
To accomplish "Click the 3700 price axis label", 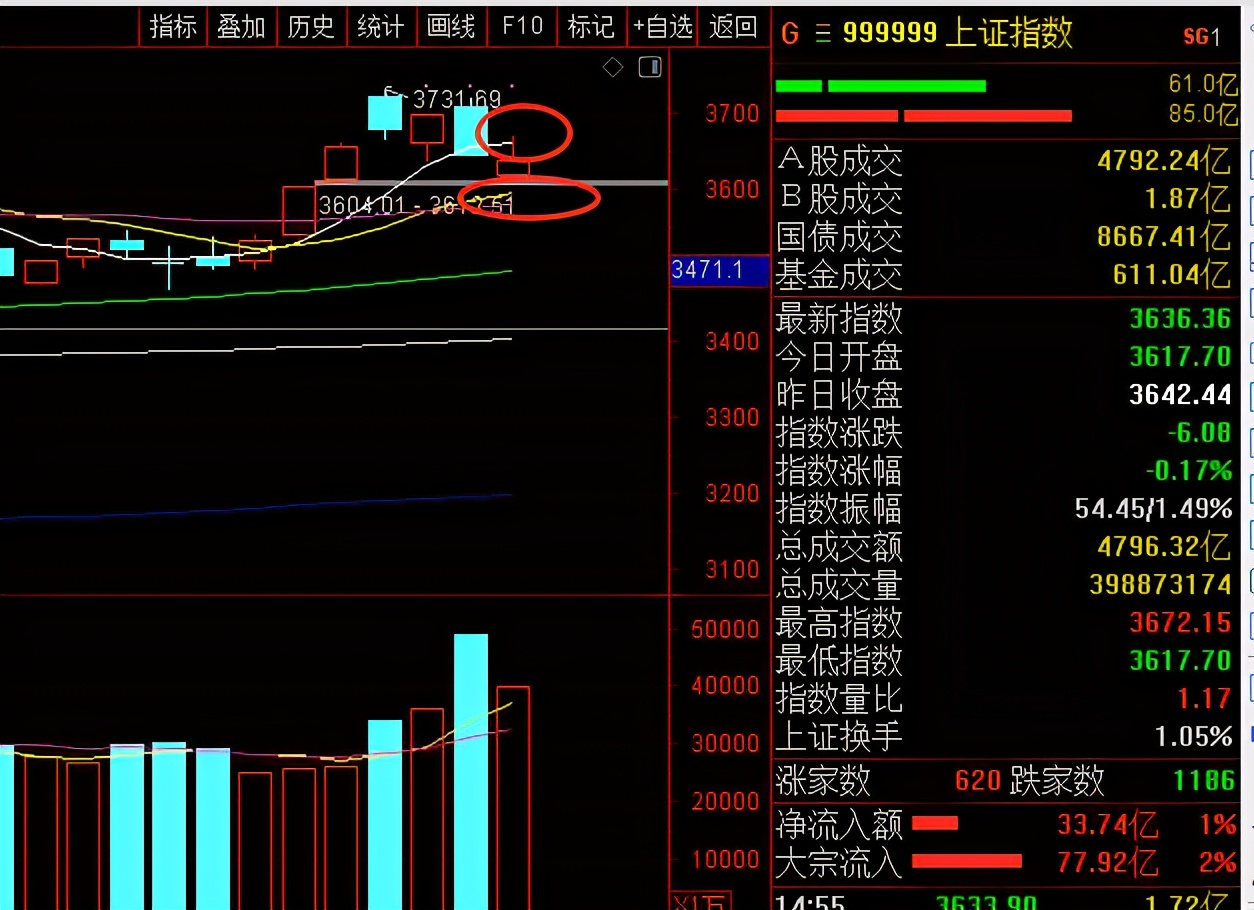I will pyautogui.click(x=732, y=114).
